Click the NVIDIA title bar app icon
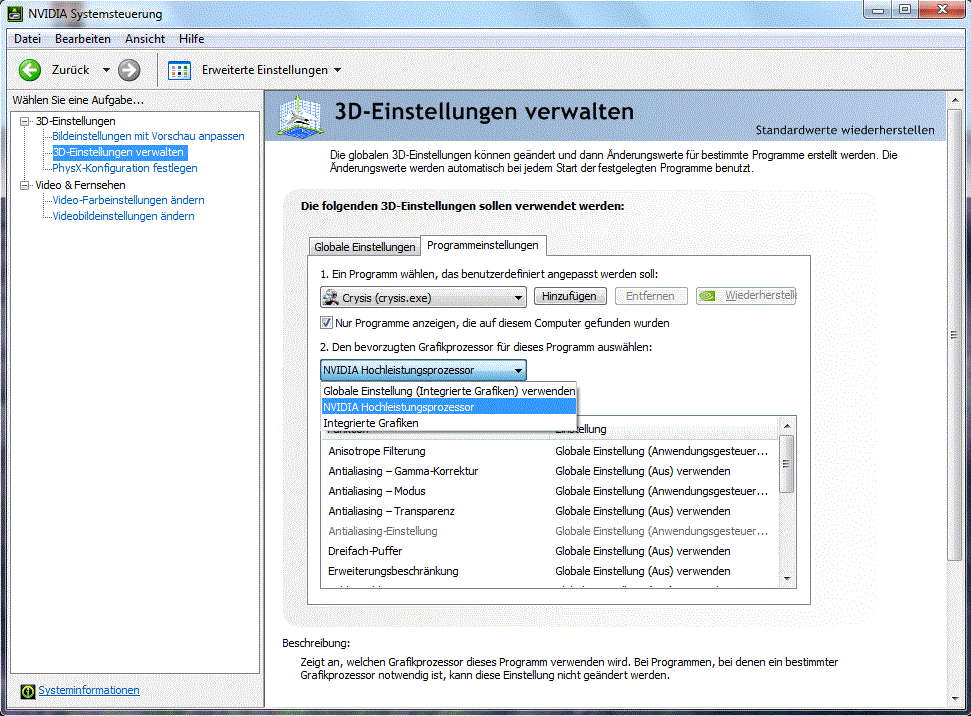971x716 pixels. click(x=15, y=13)
